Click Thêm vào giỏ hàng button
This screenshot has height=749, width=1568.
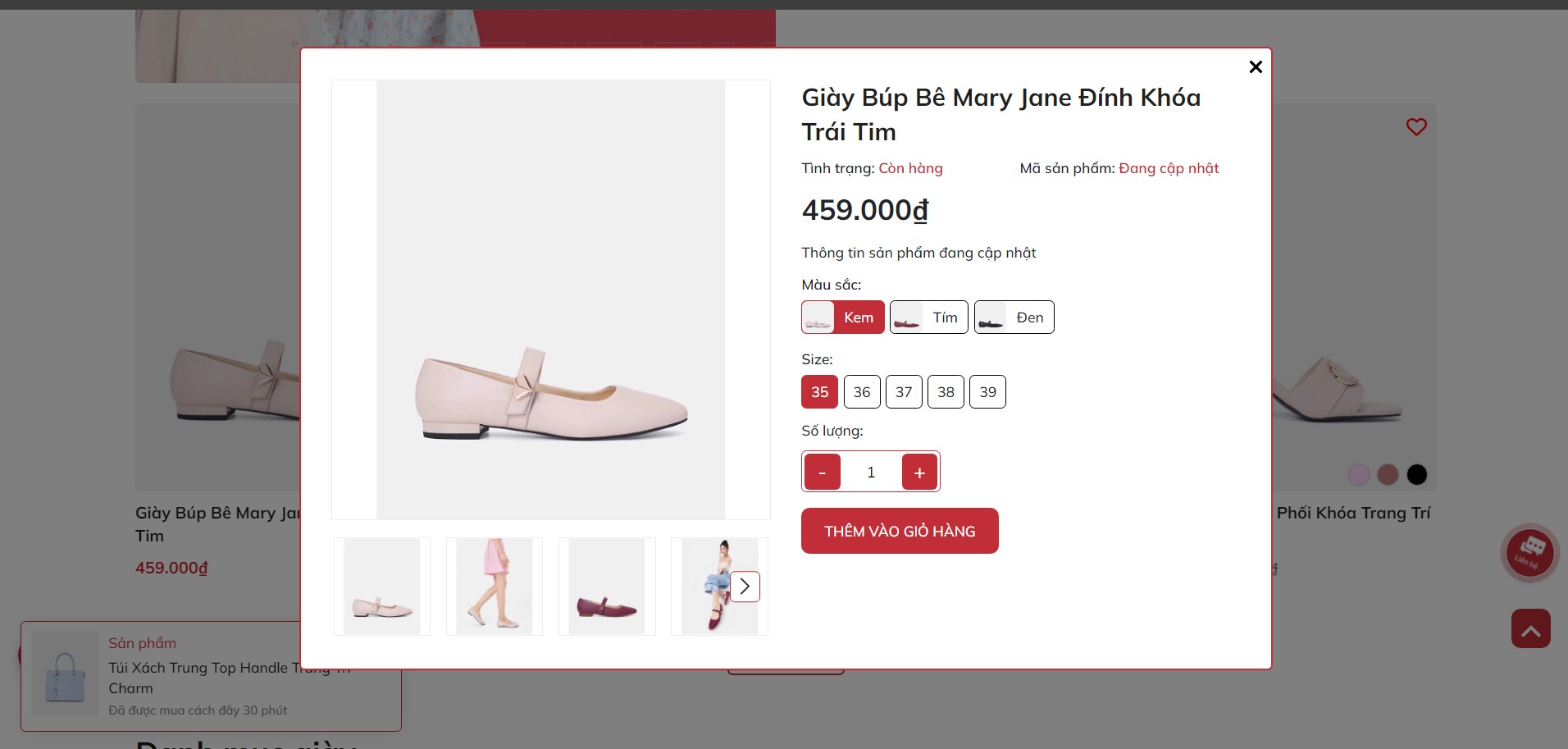pos(900,531)
